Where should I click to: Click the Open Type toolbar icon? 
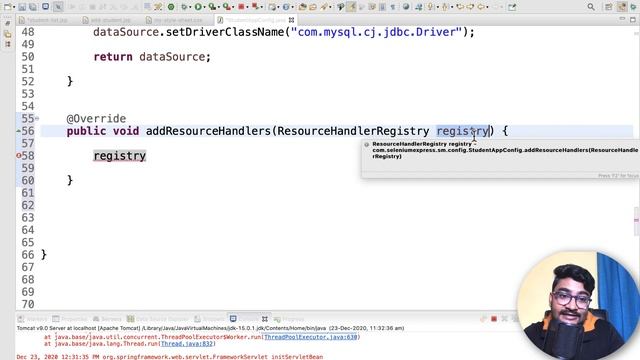coord(302,7)
